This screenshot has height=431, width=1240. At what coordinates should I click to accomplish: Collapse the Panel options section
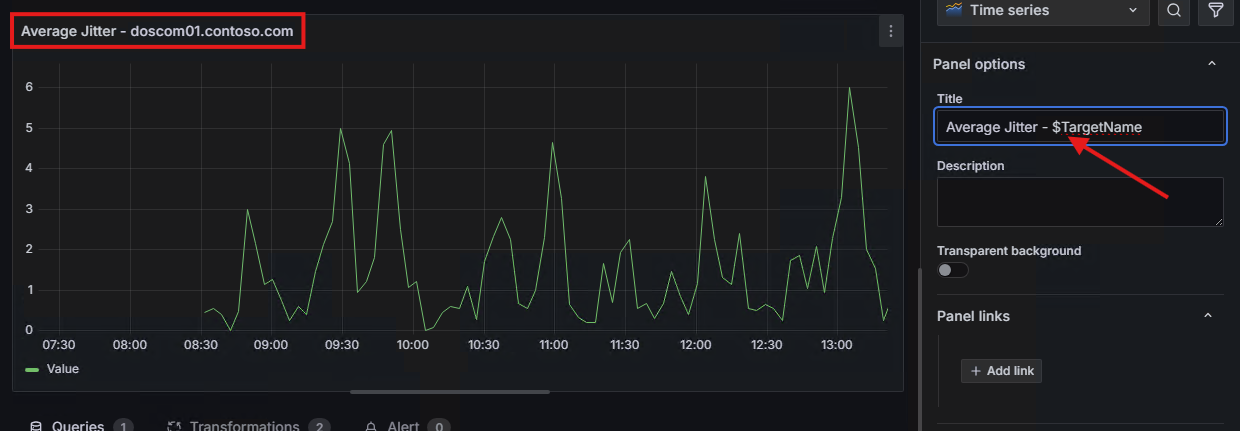point(1212,64)
